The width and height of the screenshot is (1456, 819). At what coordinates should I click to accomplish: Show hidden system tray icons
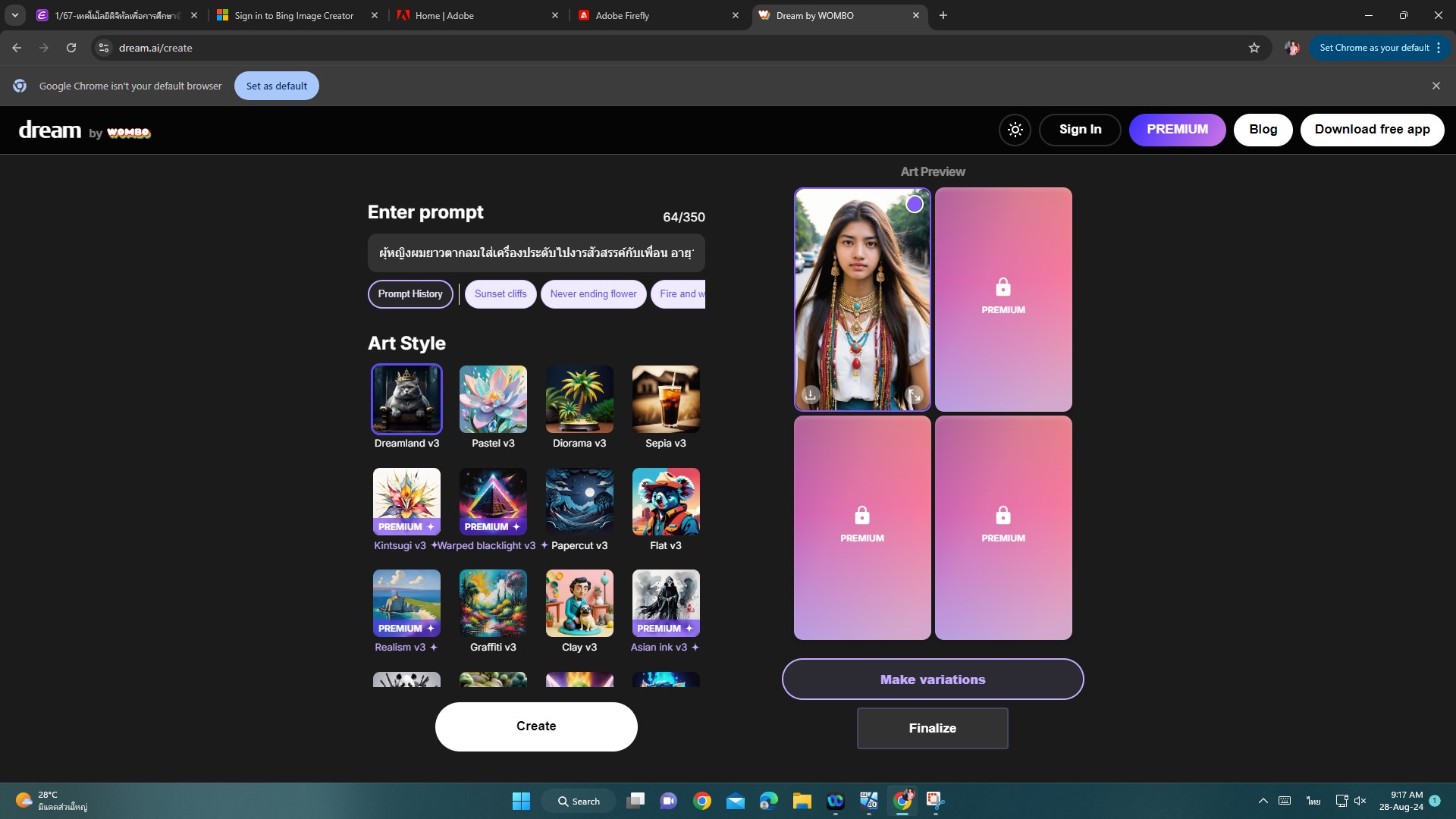point(1263,801)
